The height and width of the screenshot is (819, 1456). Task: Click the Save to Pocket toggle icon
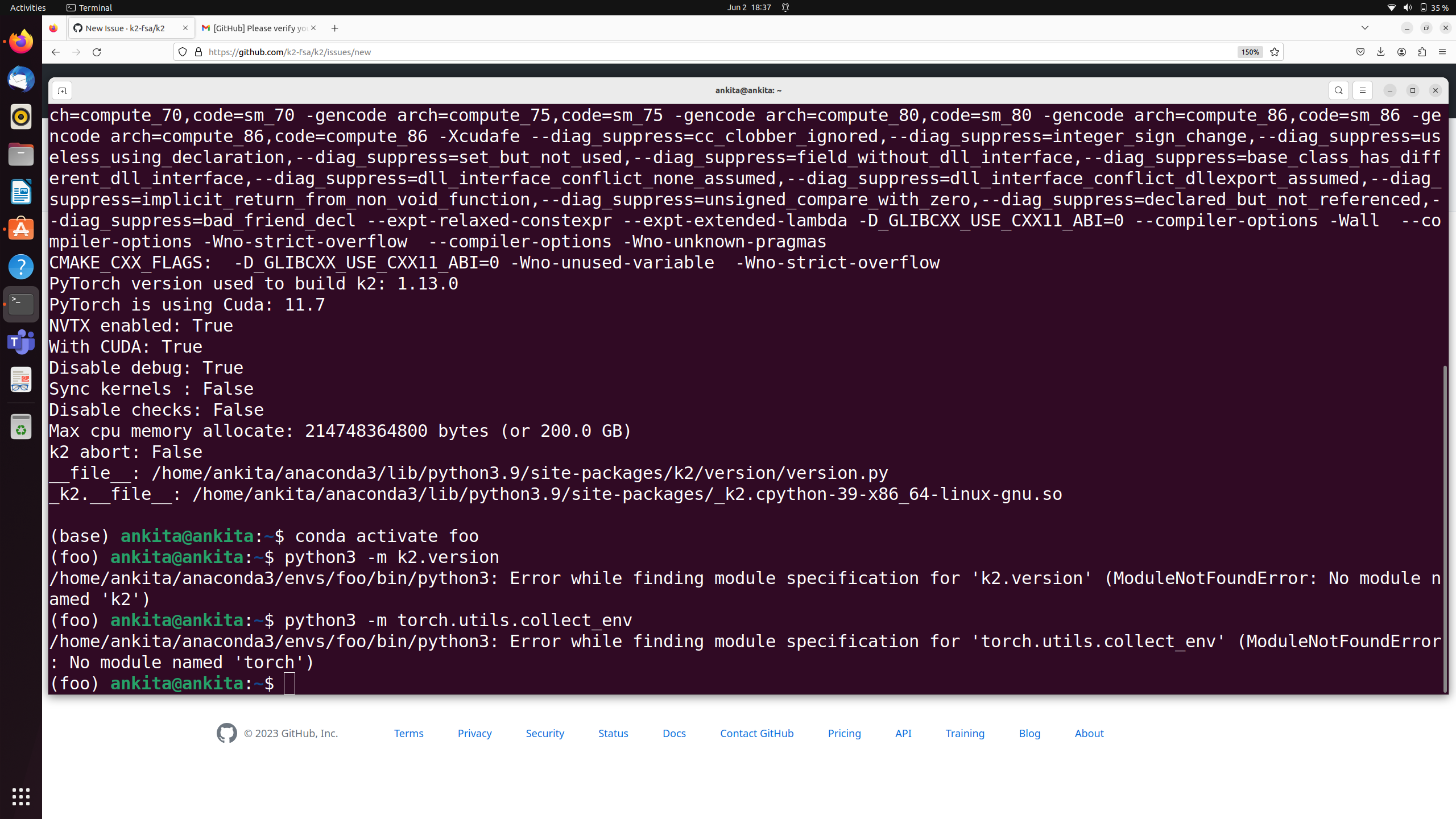[1360, 52]
